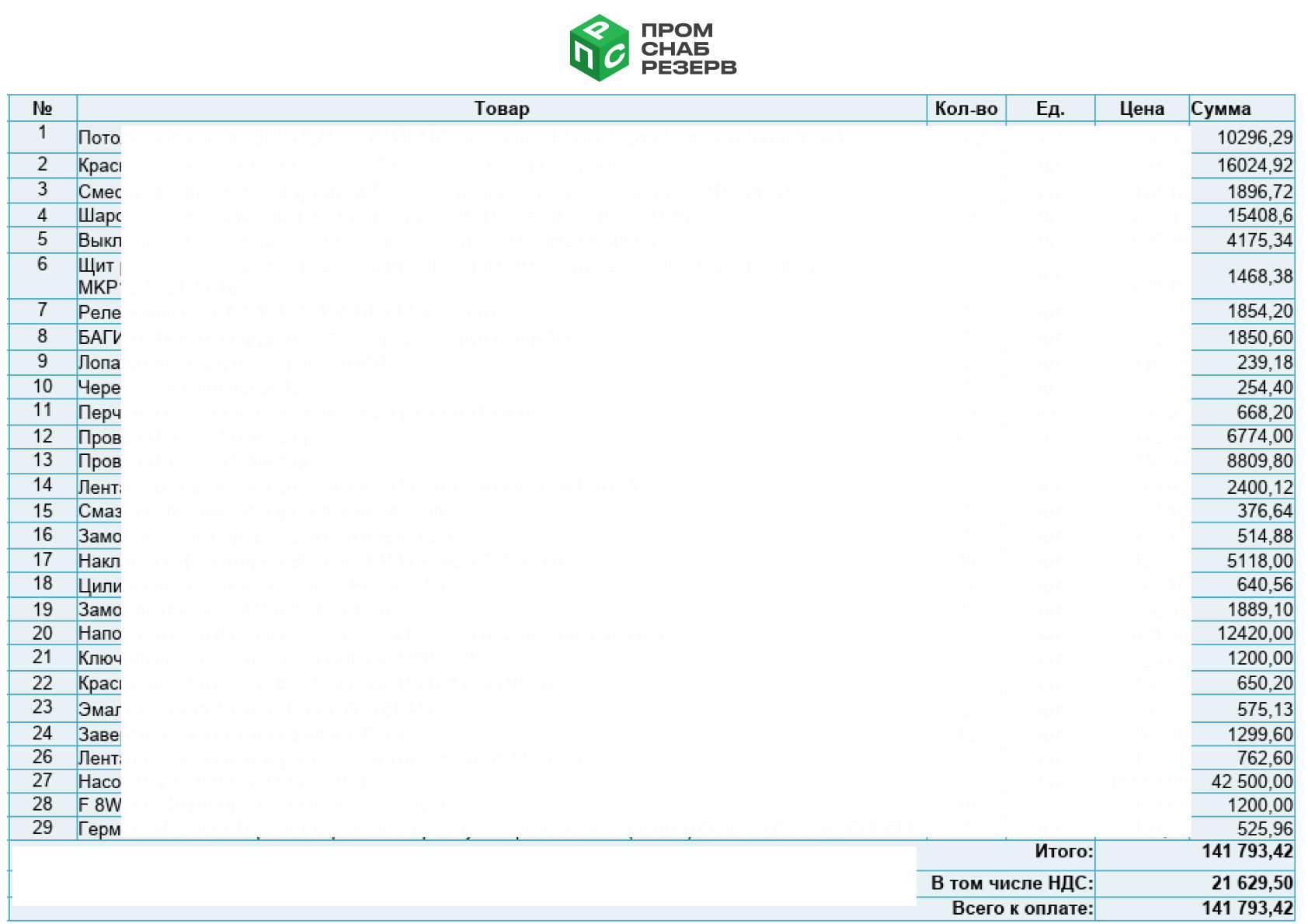Select the sum 1889,10

[1260, 610]
